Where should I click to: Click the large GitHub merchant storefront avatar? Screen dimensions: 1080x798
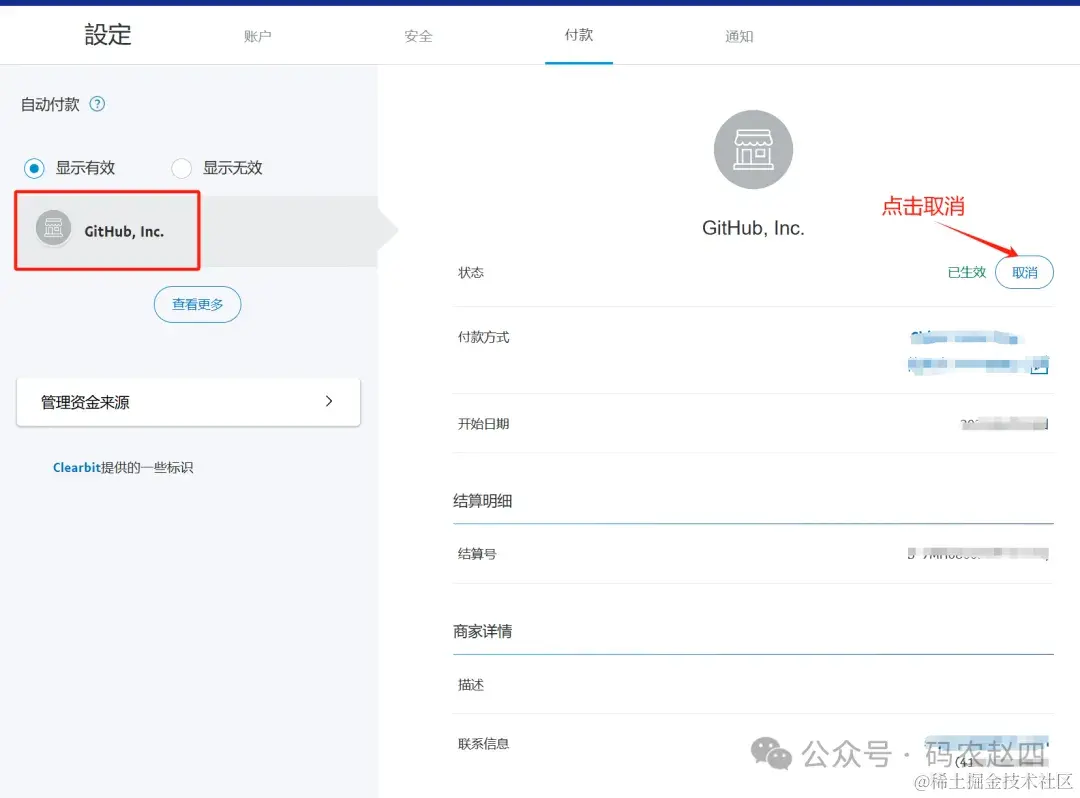tap(753, 149)
